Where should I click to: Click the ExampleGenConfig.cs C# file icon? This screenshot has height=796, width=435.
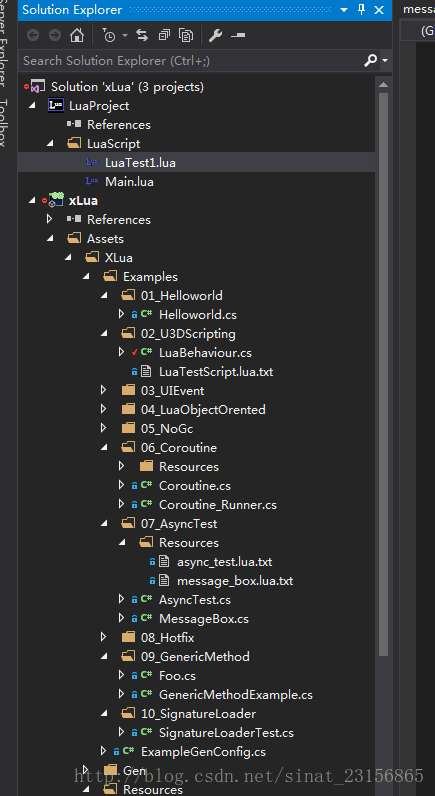click(129, 751)
